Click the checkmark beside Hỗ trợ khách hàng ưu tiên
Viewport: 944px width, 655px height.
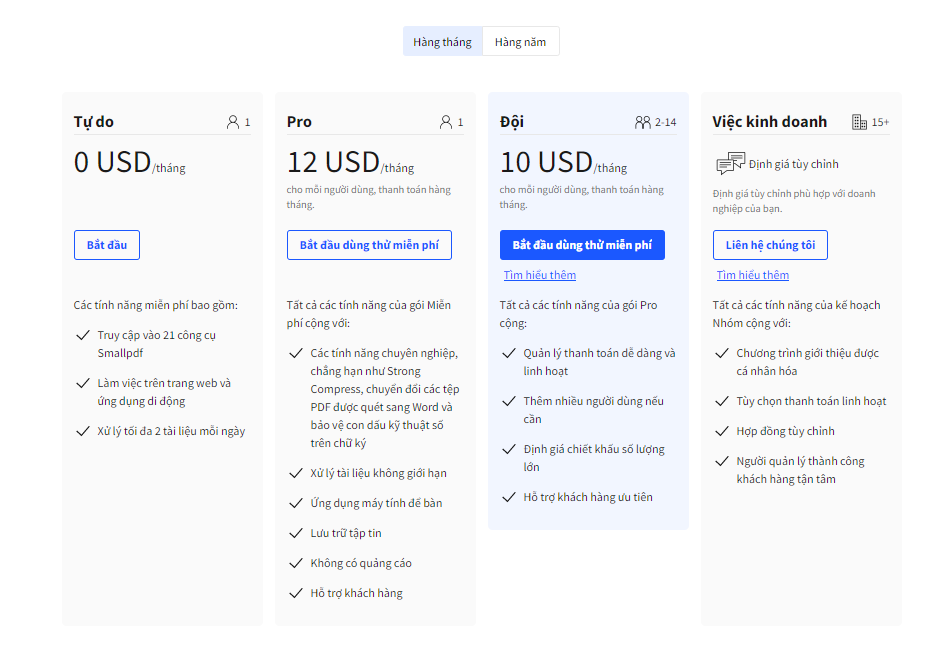point(508,497)
